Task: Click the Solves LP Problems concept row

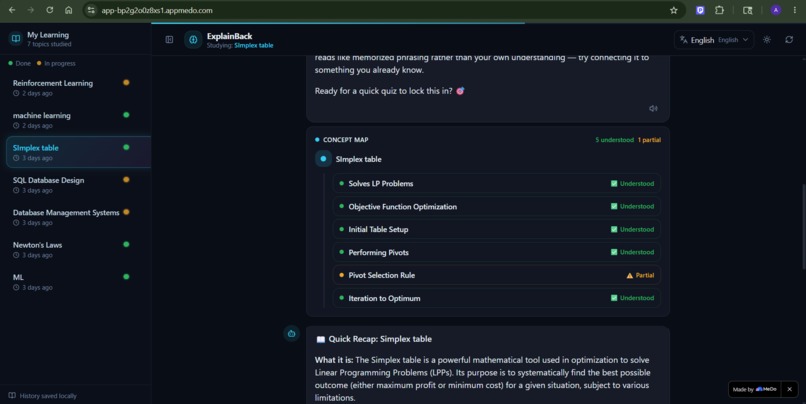Action: 497,183
